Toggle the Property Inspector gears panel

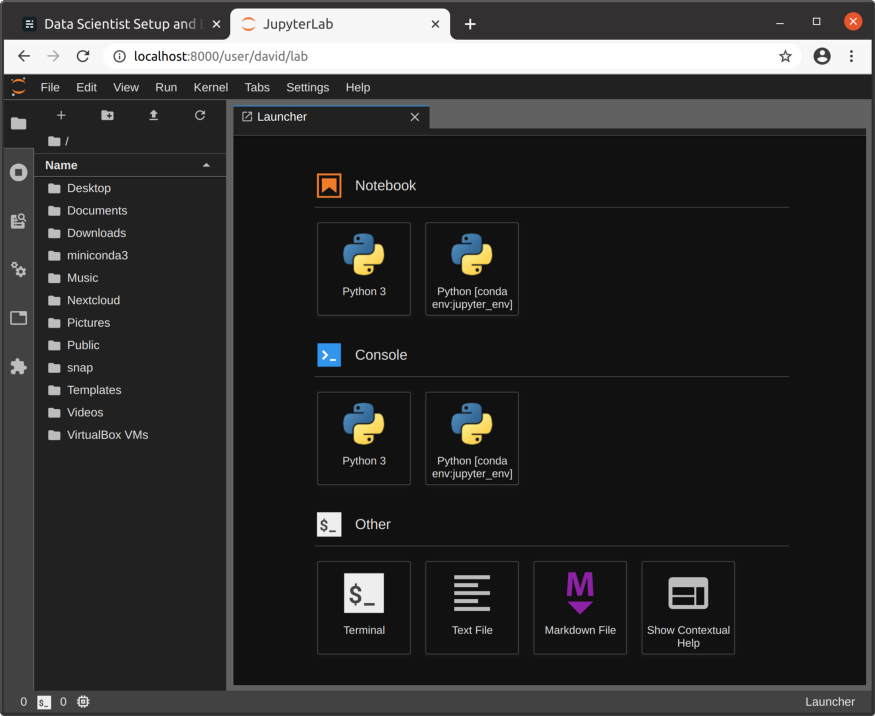pyautogui.click(x=18, y=269)
